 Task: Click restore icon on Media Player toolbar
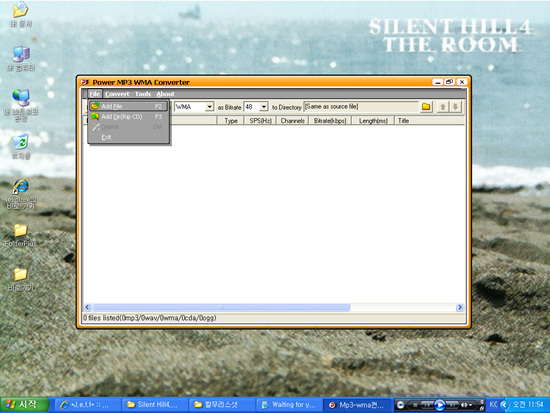pyautogui.click(x=482, y=408)
